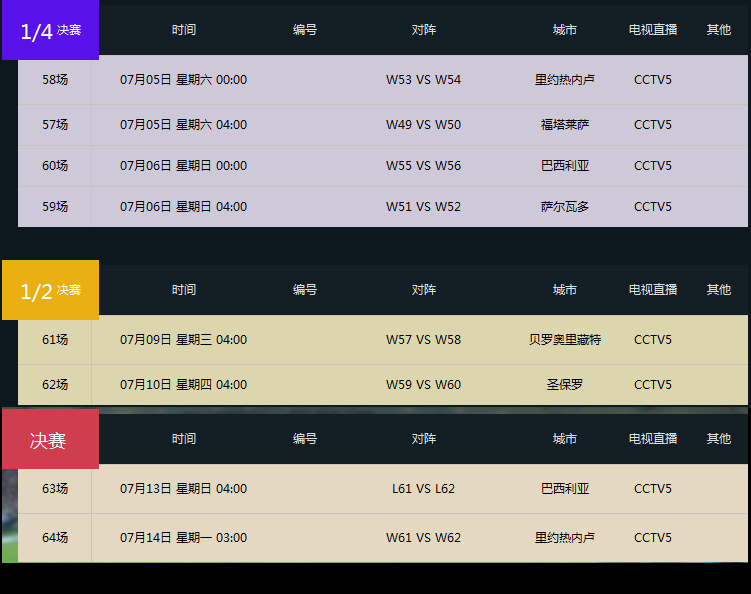The width and height of the screenshot is (751, 594).
Task: Click 其他 header in quarter-final table
Action: pos(719,30)
